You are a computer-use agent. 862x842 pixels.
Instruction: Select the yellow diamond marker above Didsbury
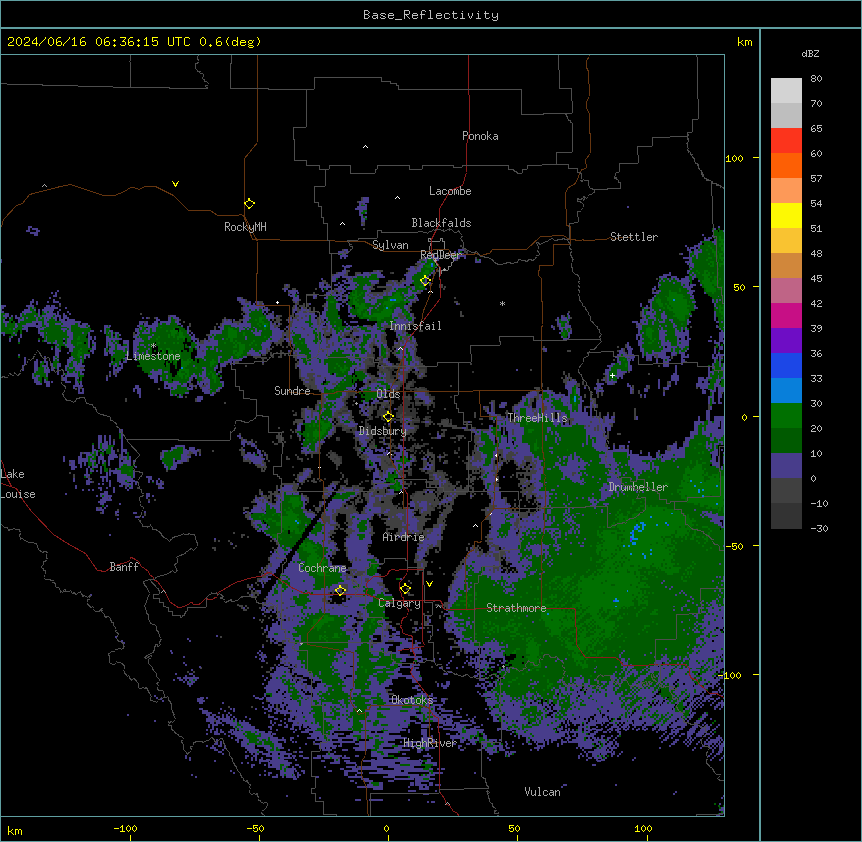pyautogui.click(x=388, y=417)
